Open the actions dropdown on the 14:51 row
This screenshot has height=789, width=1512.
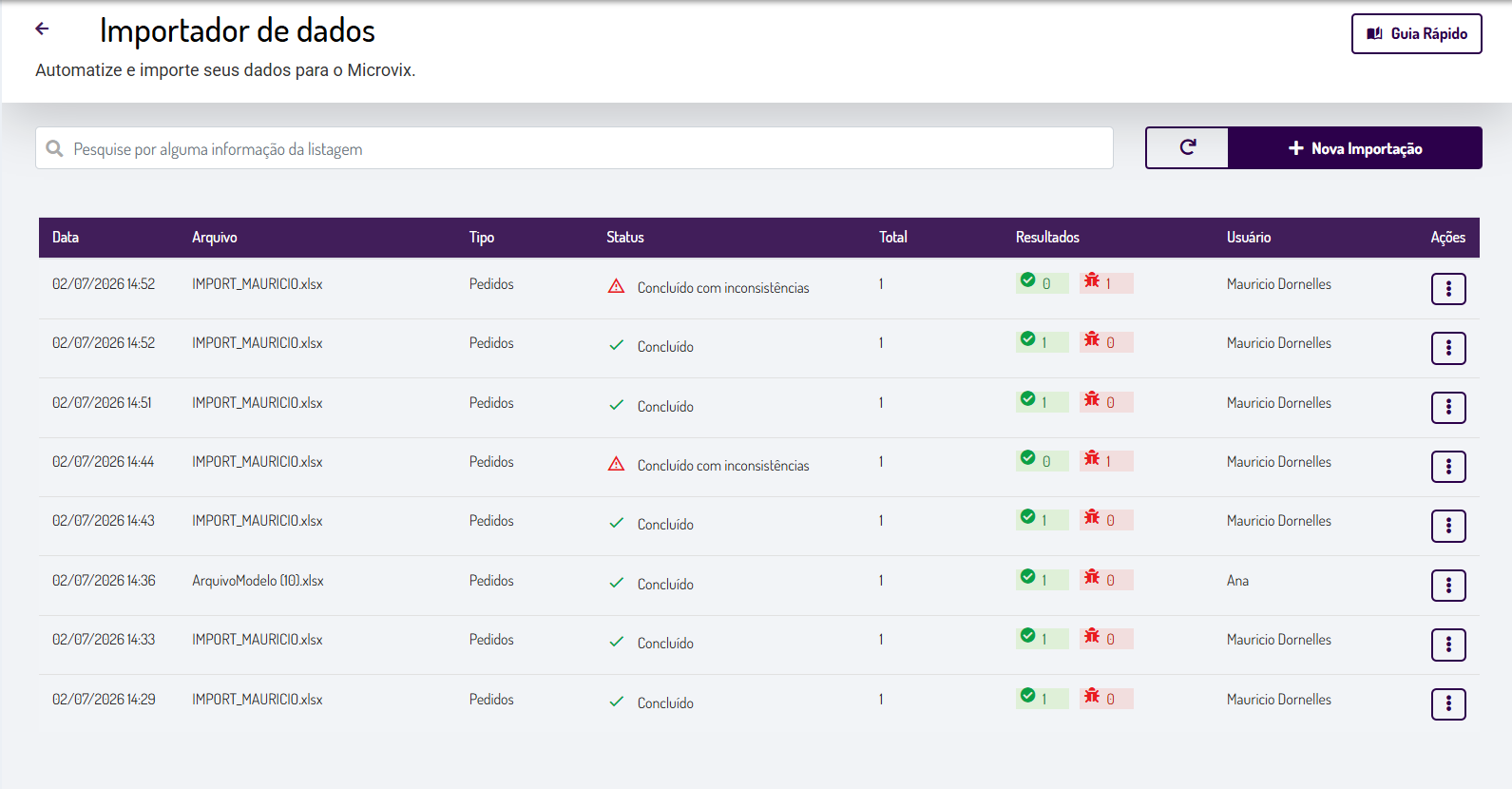[x=1448, y=408]
